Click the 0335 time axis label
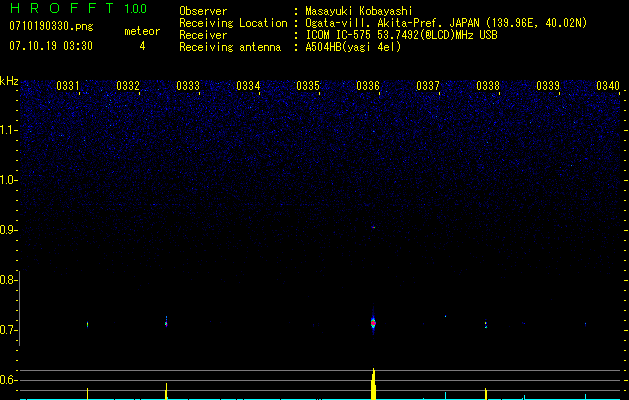 (308, 86)
